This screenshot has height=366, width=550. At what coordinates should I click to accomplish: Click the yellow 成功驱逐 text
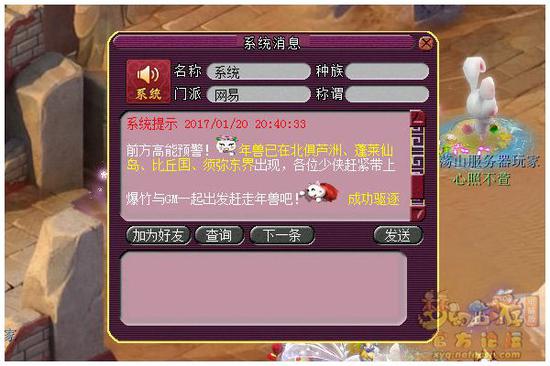[374, 199]
